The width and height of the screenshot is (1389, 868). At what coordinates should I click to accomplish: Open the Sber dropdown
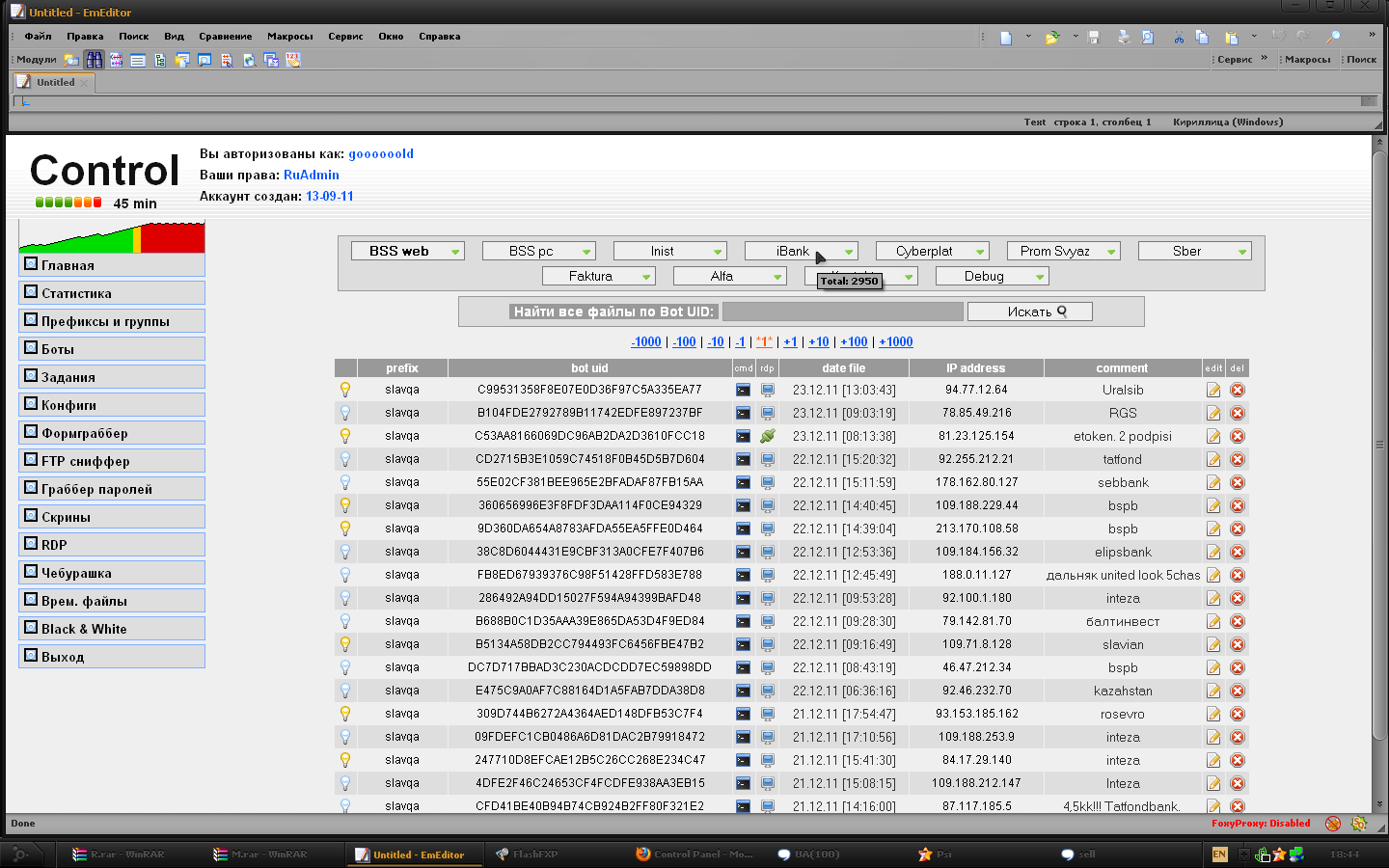tap(1195, 251)
